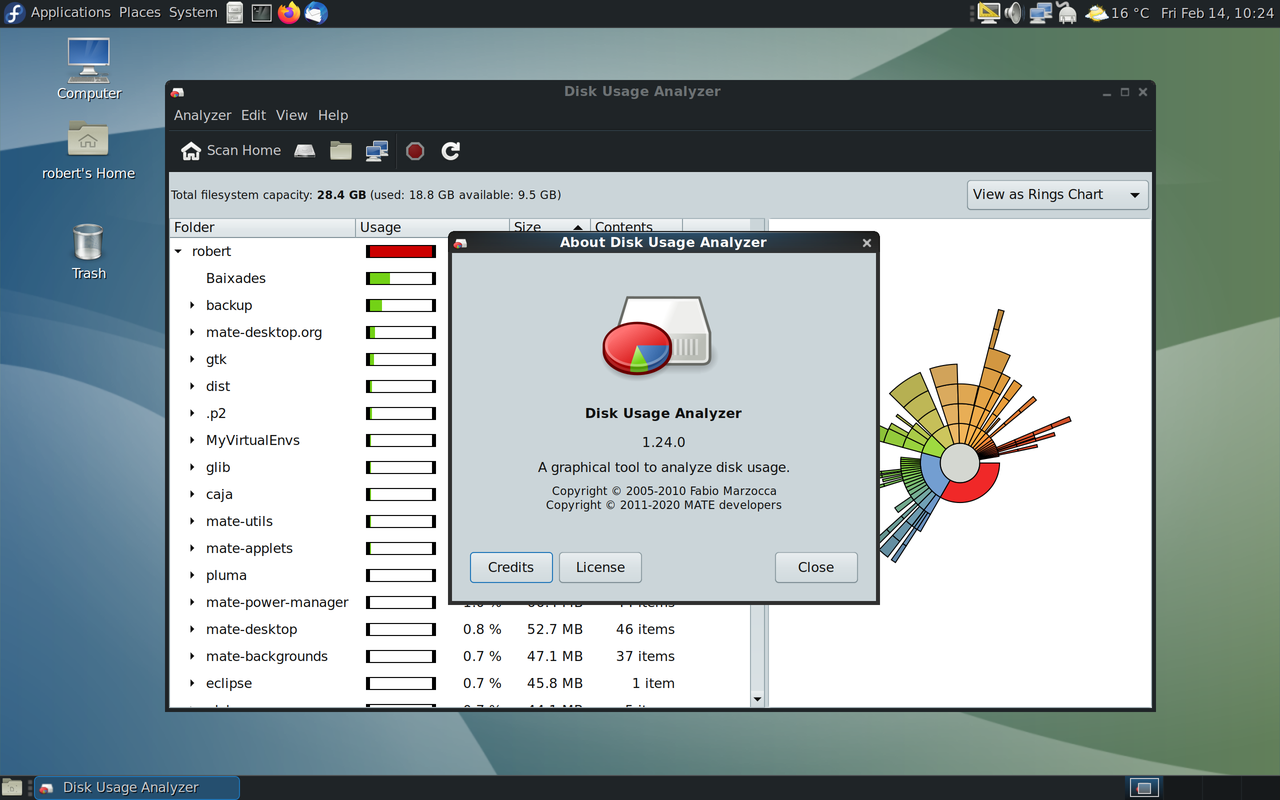Select the eclipse folder row
The image size is (1280, 800).
459,683
